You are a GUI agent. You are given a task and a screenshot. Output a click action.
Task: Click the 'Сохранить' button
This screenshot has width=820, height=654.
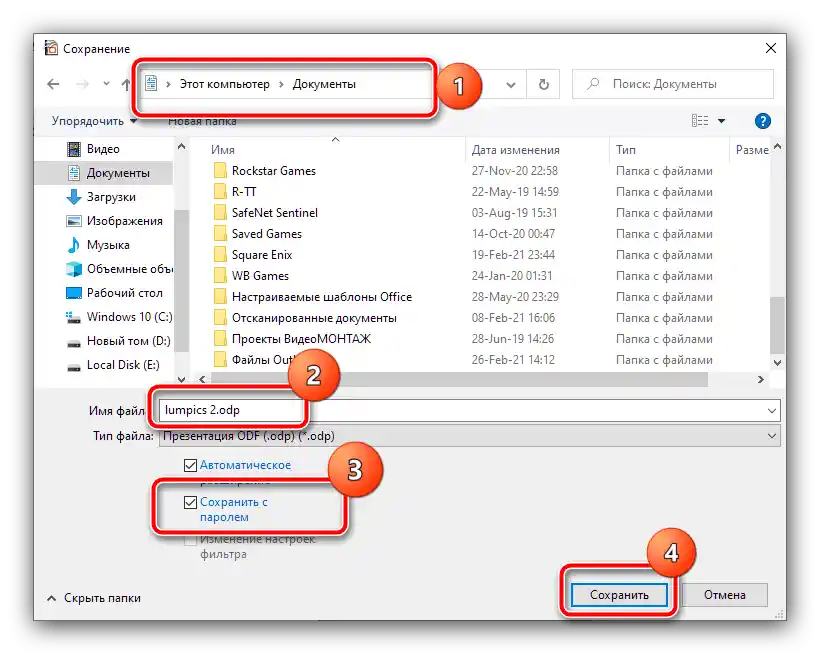(619, 595)
